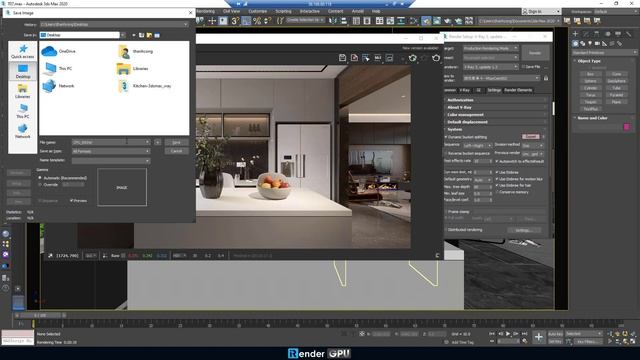Click the save image icon in frame buffer
The image size is (640, 360).
click(x=342, y=58)
